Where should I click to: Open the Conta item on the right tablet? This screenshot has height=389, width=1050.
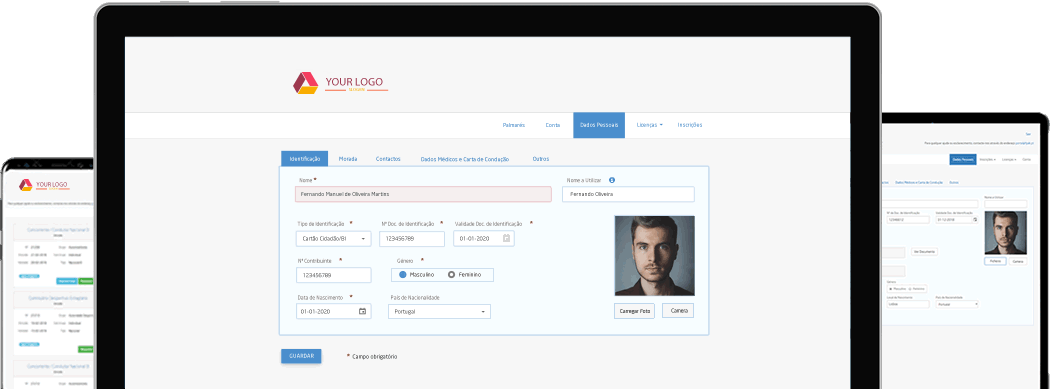(x=1027, y=159)
